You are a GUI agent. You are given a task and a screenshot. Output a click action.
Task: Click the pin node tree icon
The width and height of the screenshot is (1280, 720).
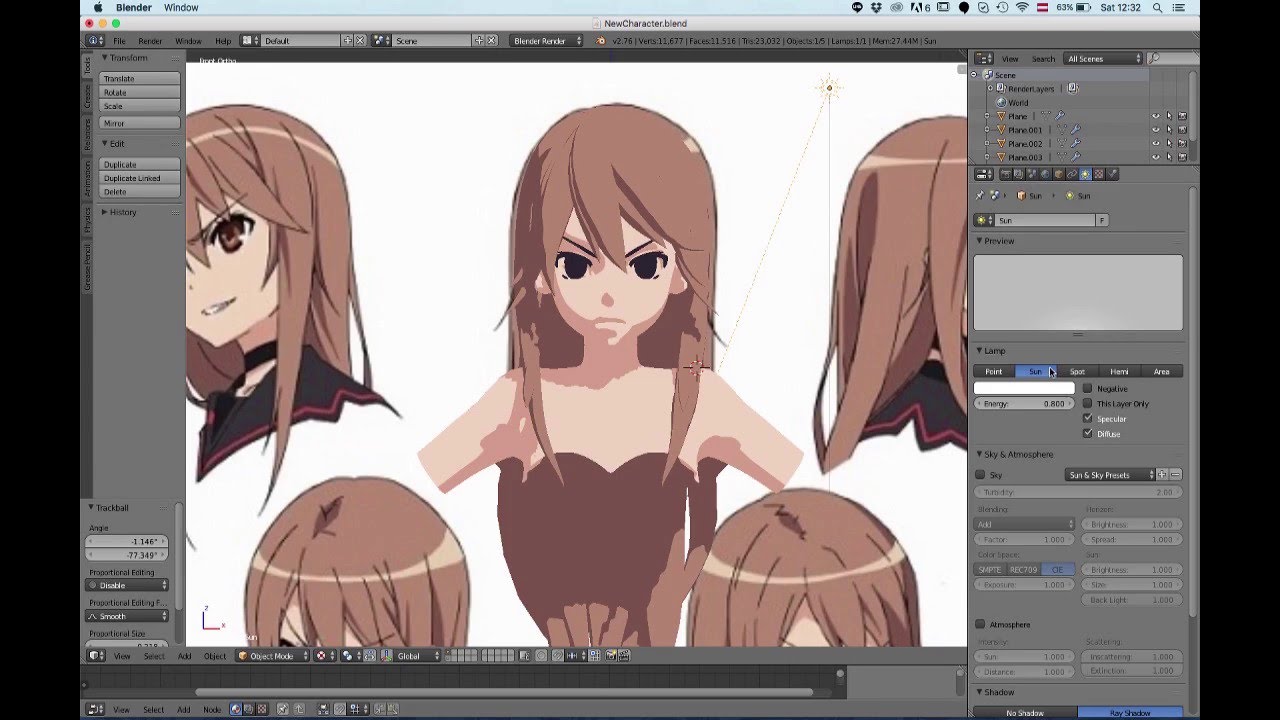282,709
